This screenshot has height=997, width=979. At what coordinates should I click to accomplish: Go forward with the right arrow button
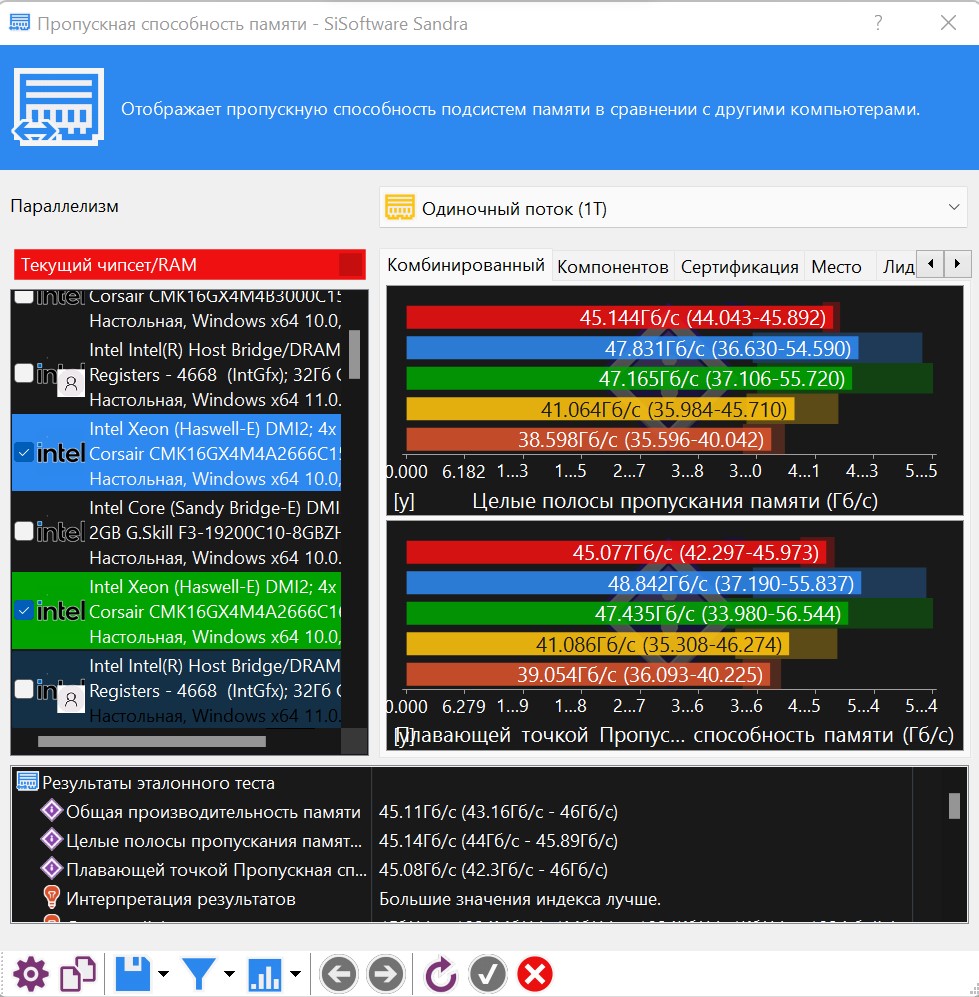coord(385,974)
